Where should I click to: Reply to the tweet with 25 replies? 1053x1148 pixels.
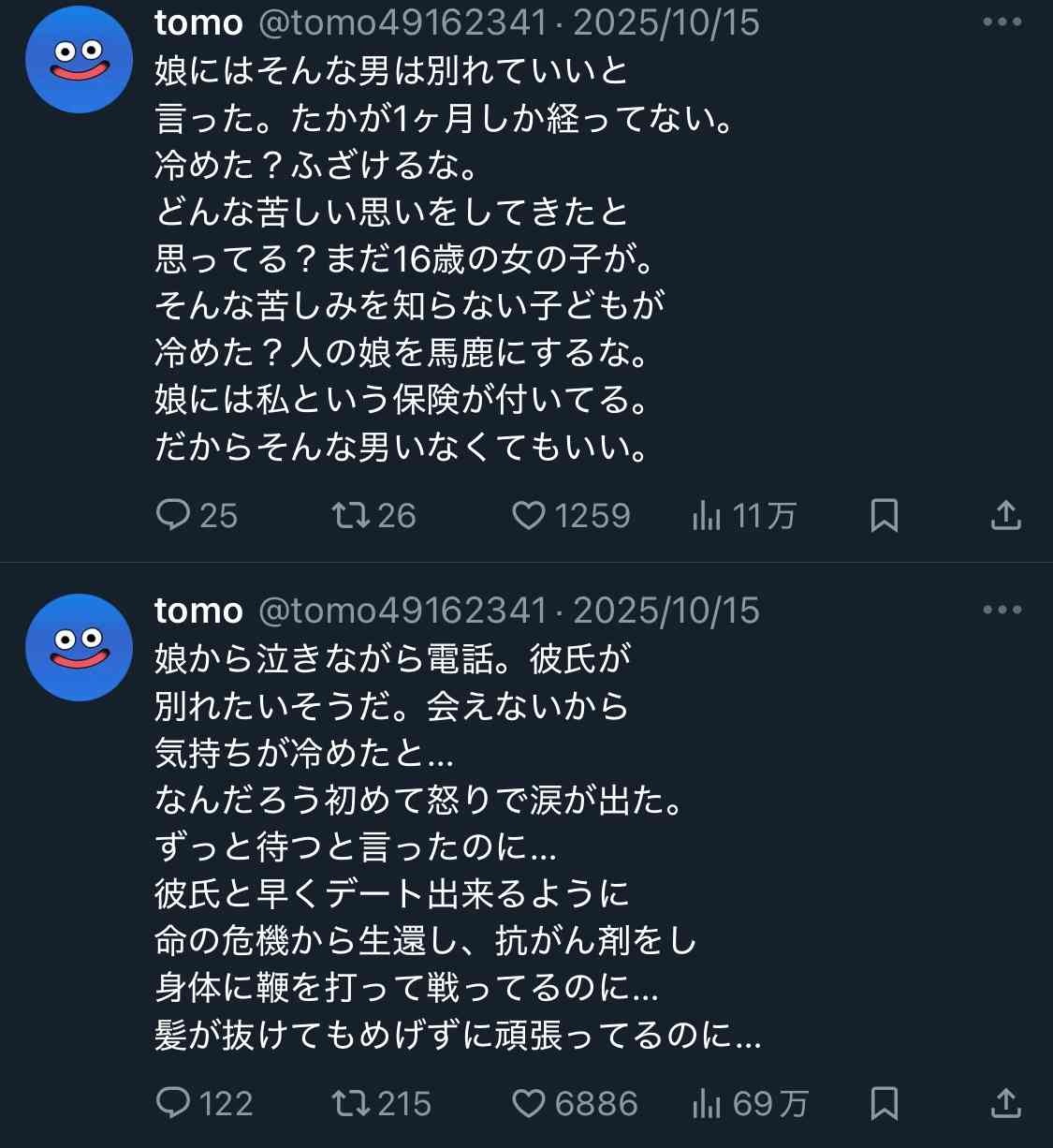tap(173, 515)
